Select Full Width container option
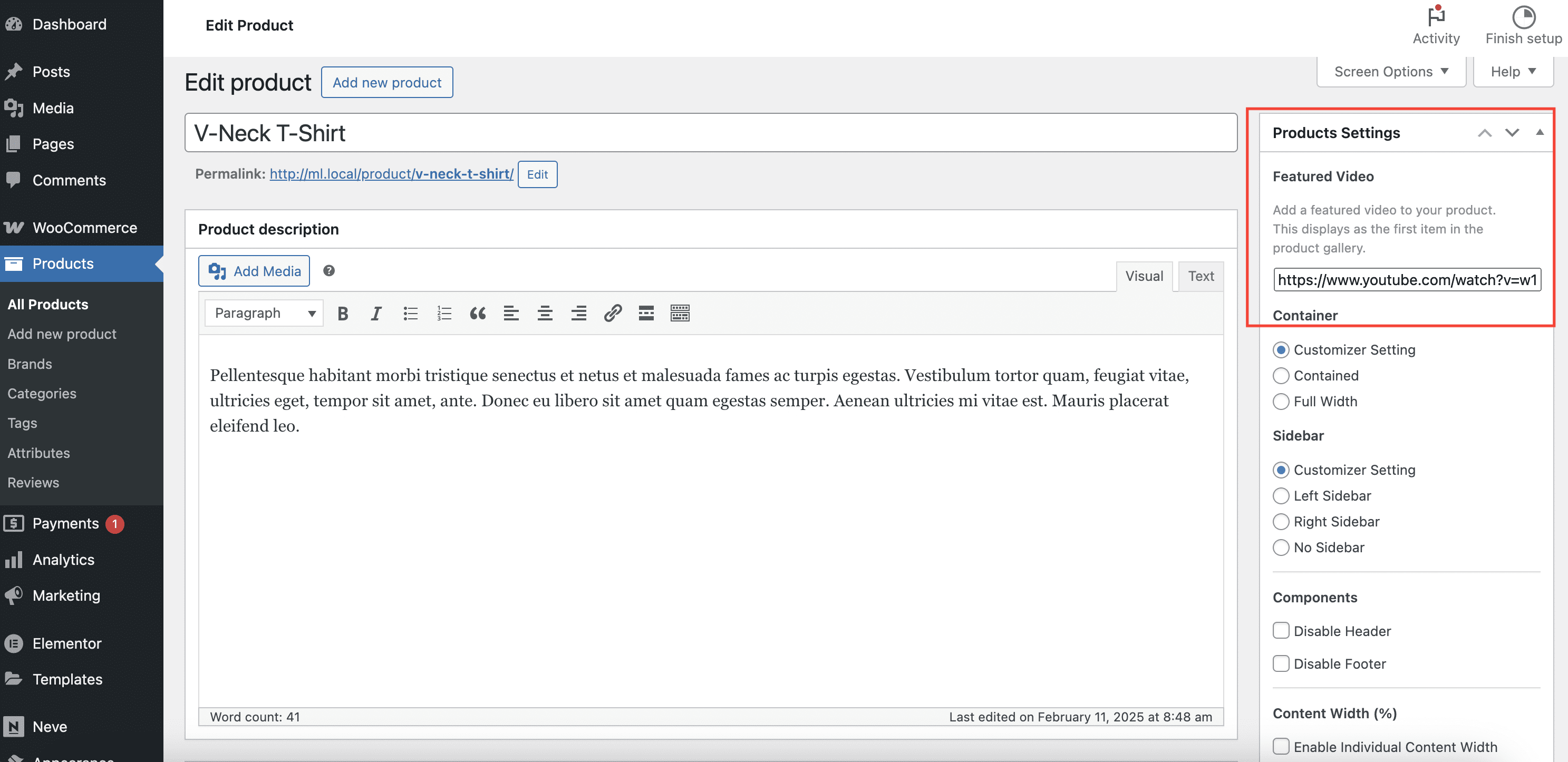1568x762 pixels. pyautogui.click(x=1281, y=402)
